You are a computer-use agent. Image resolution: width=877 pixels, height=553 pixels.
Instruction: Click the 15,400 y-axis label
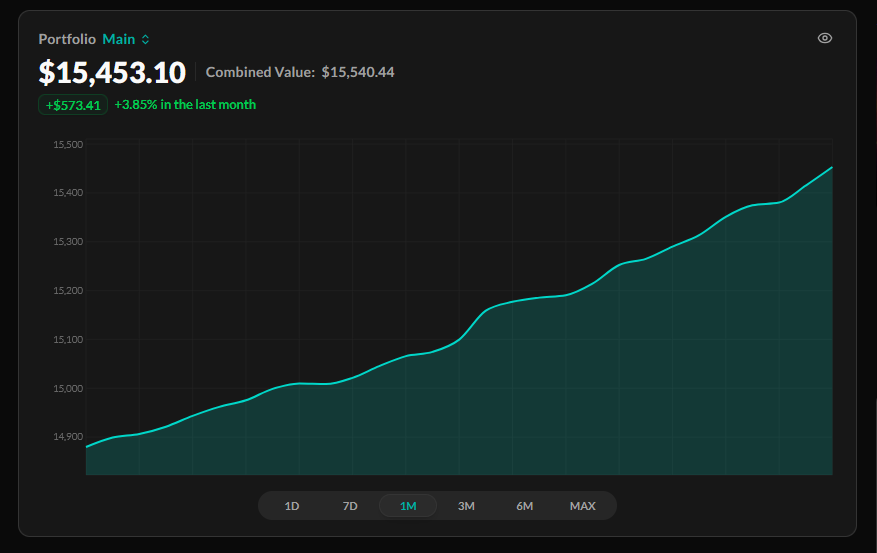pos(68,193)
